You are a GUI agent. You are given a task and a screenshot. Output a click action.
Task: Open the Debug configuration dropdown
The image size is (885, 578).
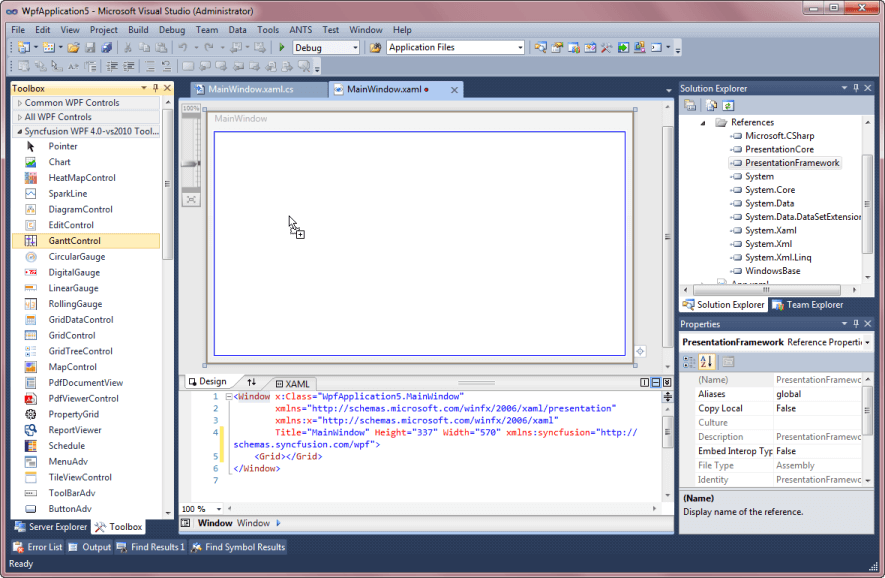[355, 48]
